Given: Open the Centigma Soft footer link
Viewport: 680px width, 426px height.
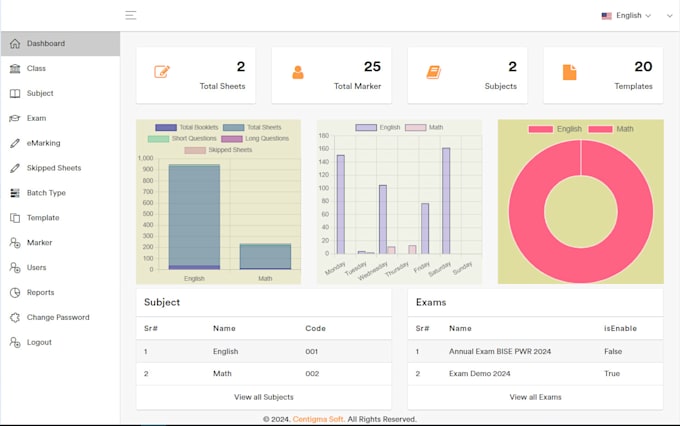Looking at the screenshot, I should (318, 419).
